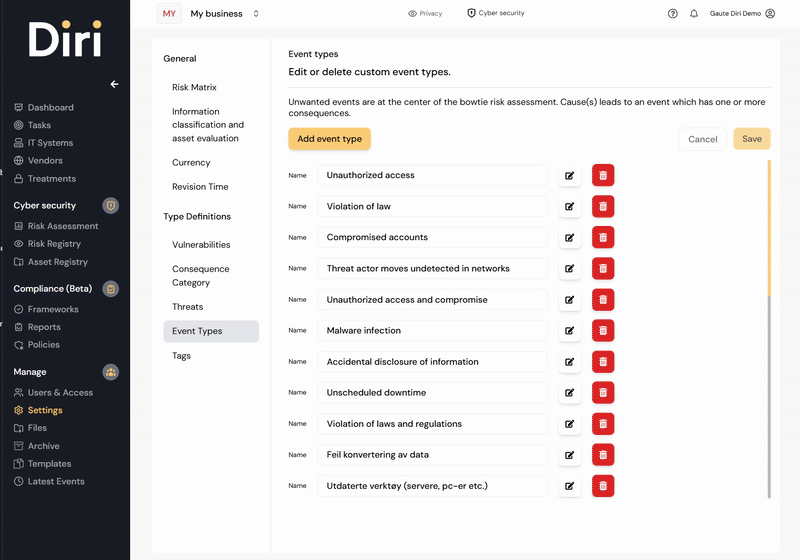Open the help question mark icon
The width and height of the screenshot is (800, 560).
tap(672, 14)
